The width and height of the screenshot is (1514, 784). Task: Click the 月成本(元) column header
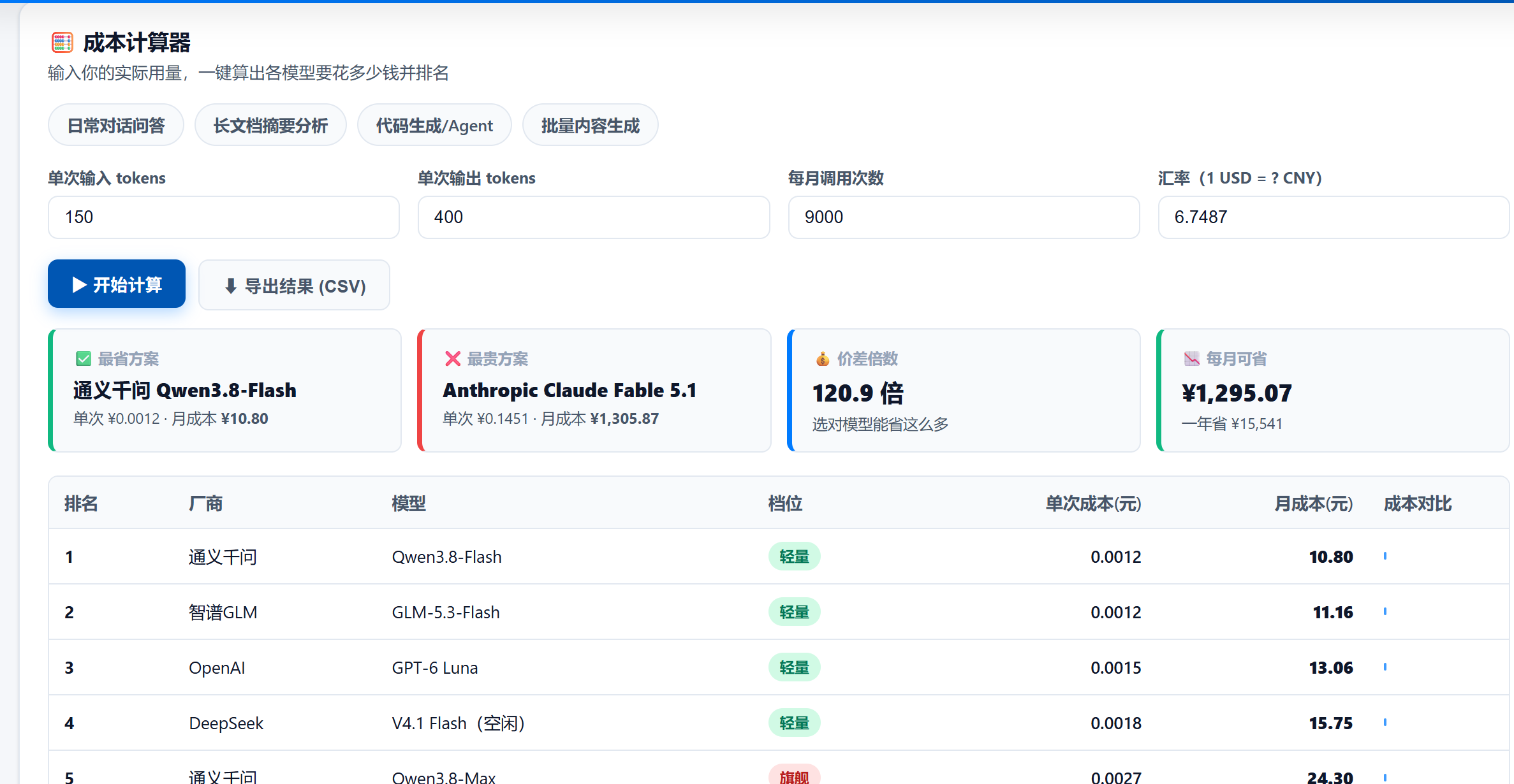[x=1313, y=504]
